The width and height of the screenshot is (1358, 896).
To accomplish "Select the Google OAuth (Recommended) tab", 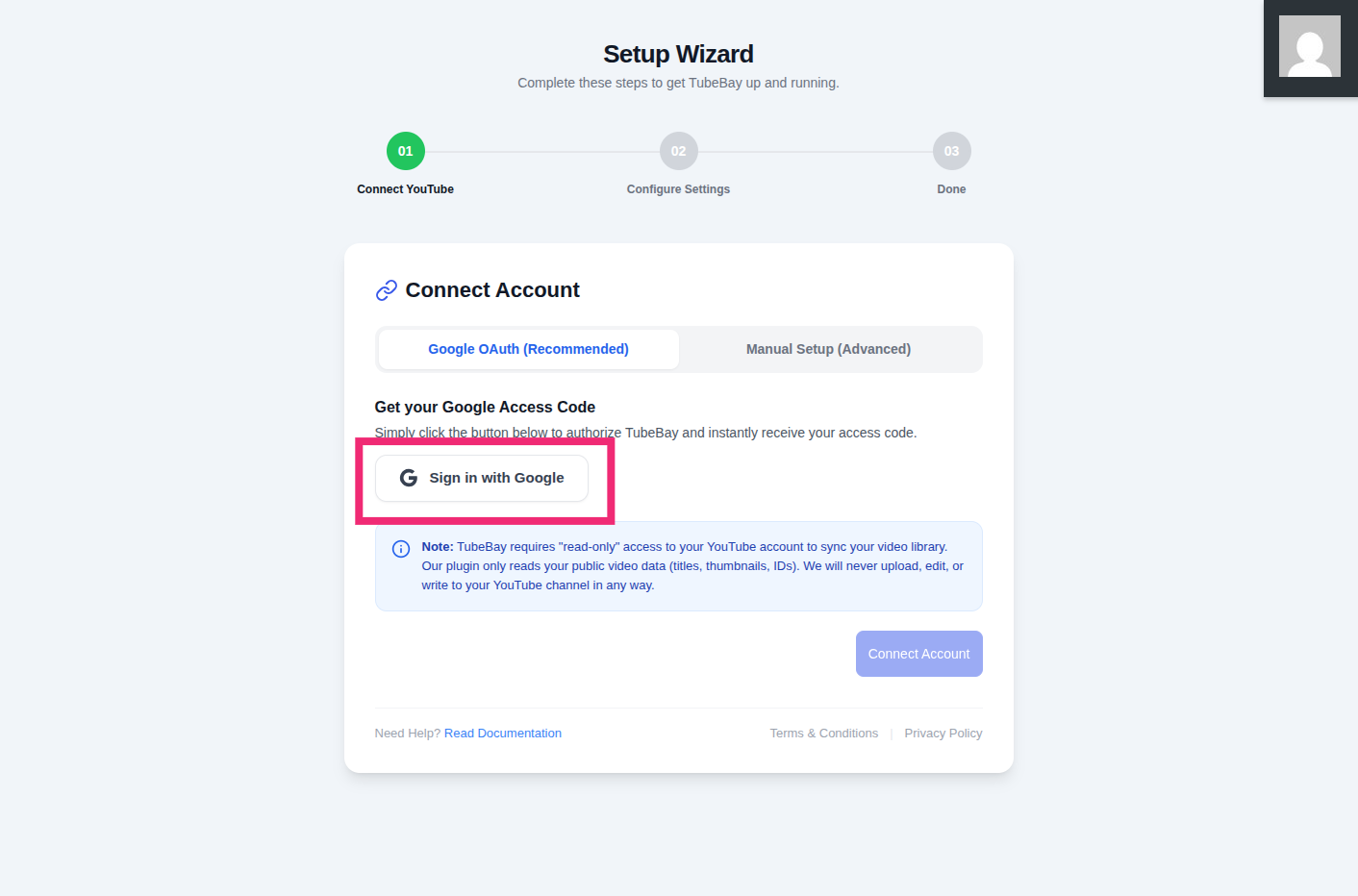I will click(x=527, y=349).
